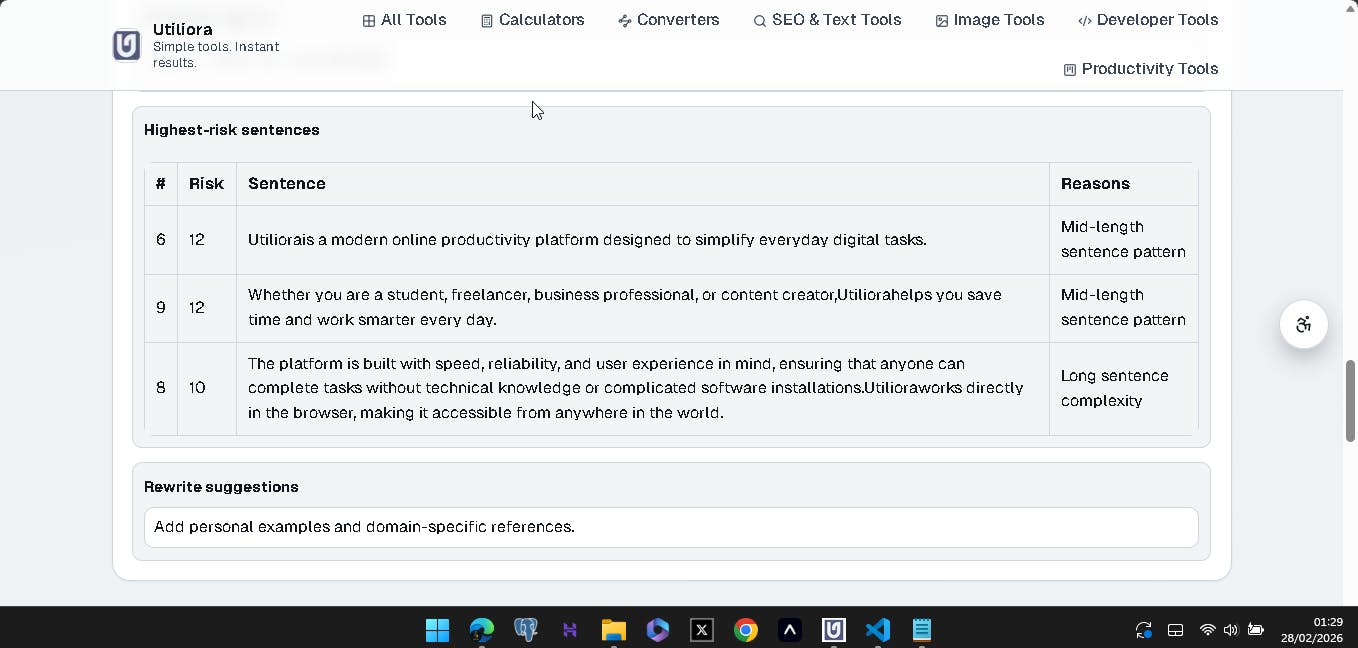1358x648 pixels.
Task: Click the '#' column header
Action: [x=160, y=184]
